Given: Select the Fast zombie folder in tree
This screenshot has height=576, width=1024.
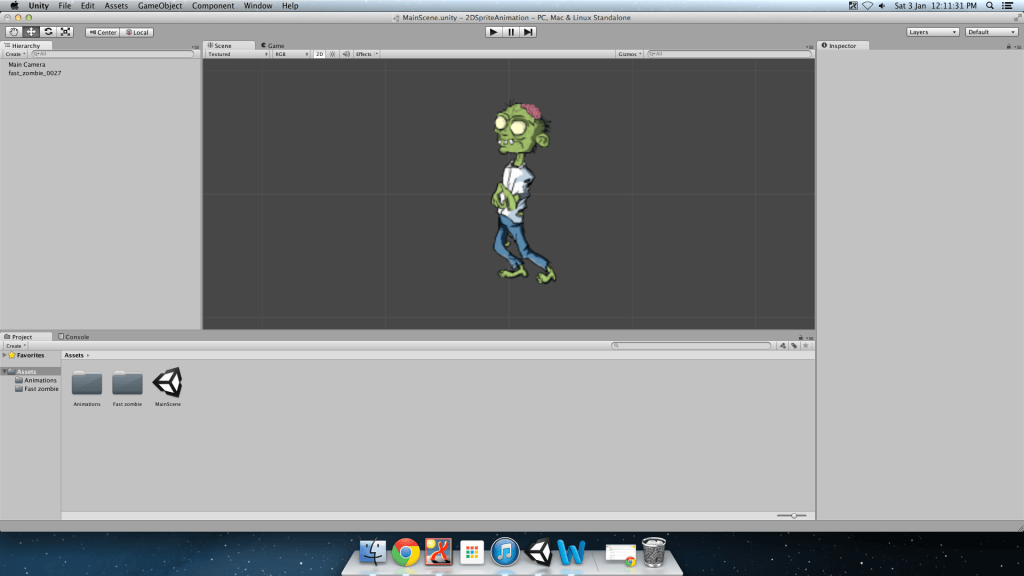Looking at the screenshot, I should point(37,389).
